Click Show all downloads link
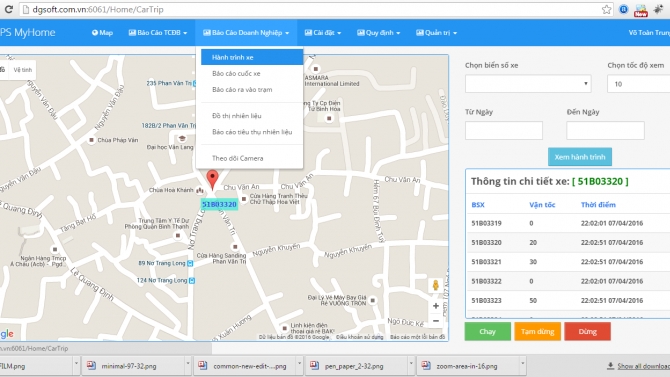 pyautogui.click(x=643, y=366)
